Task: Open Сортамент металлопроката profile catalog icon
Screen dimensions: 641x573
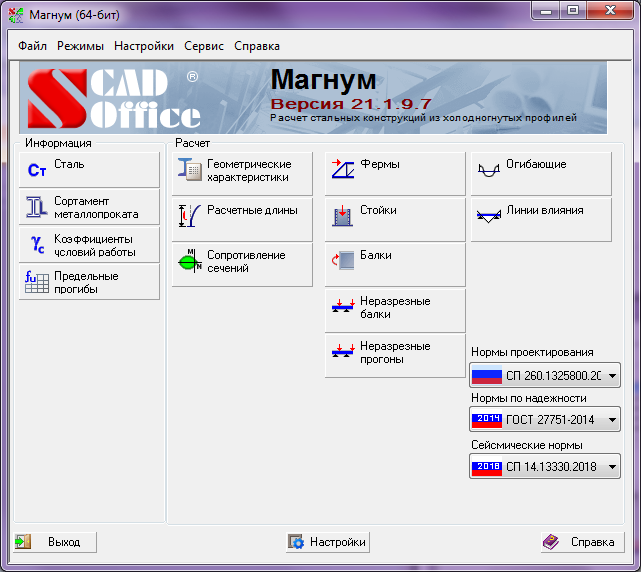Action: pyautogui.click(x=36, y=207)
